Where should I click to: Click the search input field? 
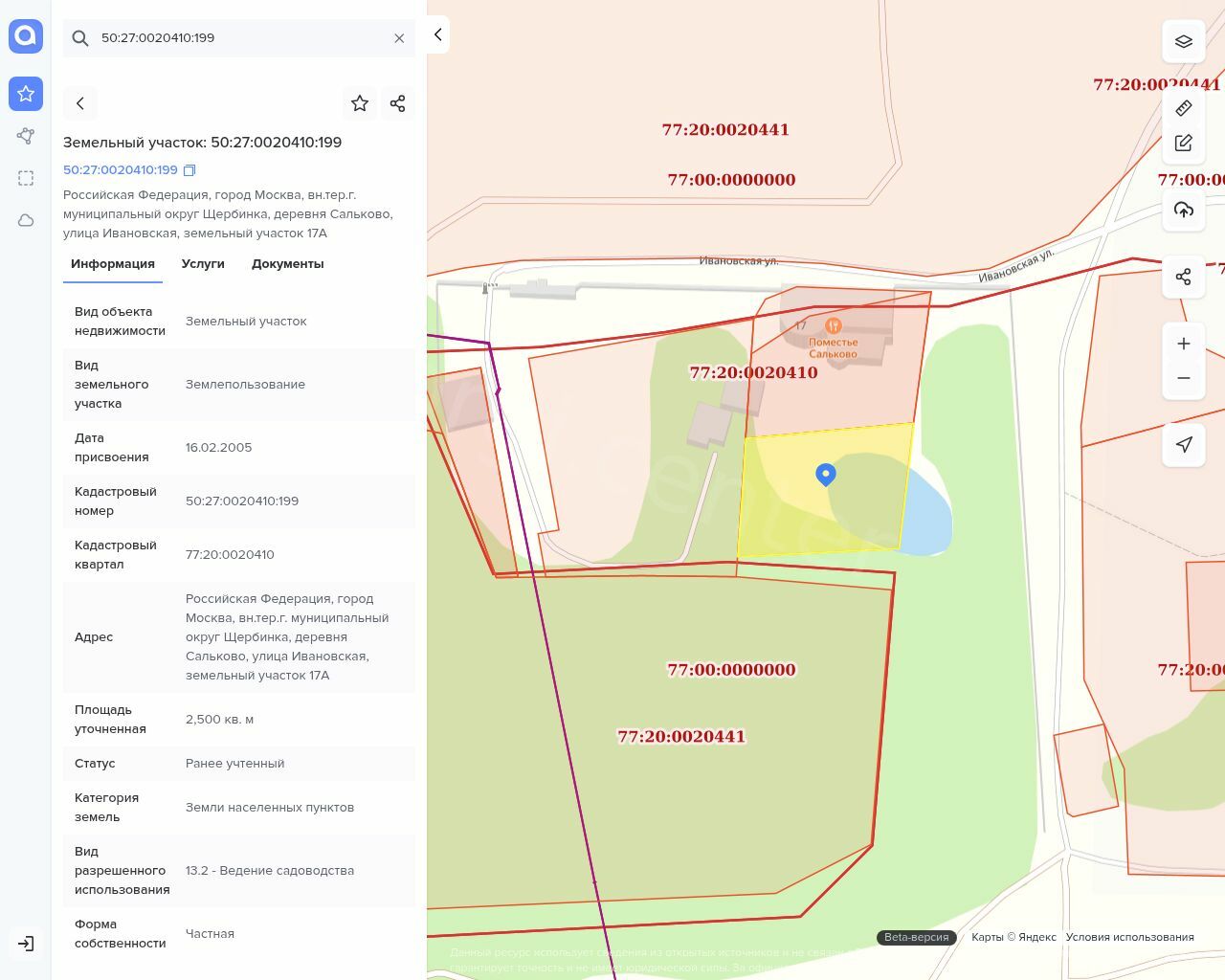[x=239, y=38]
